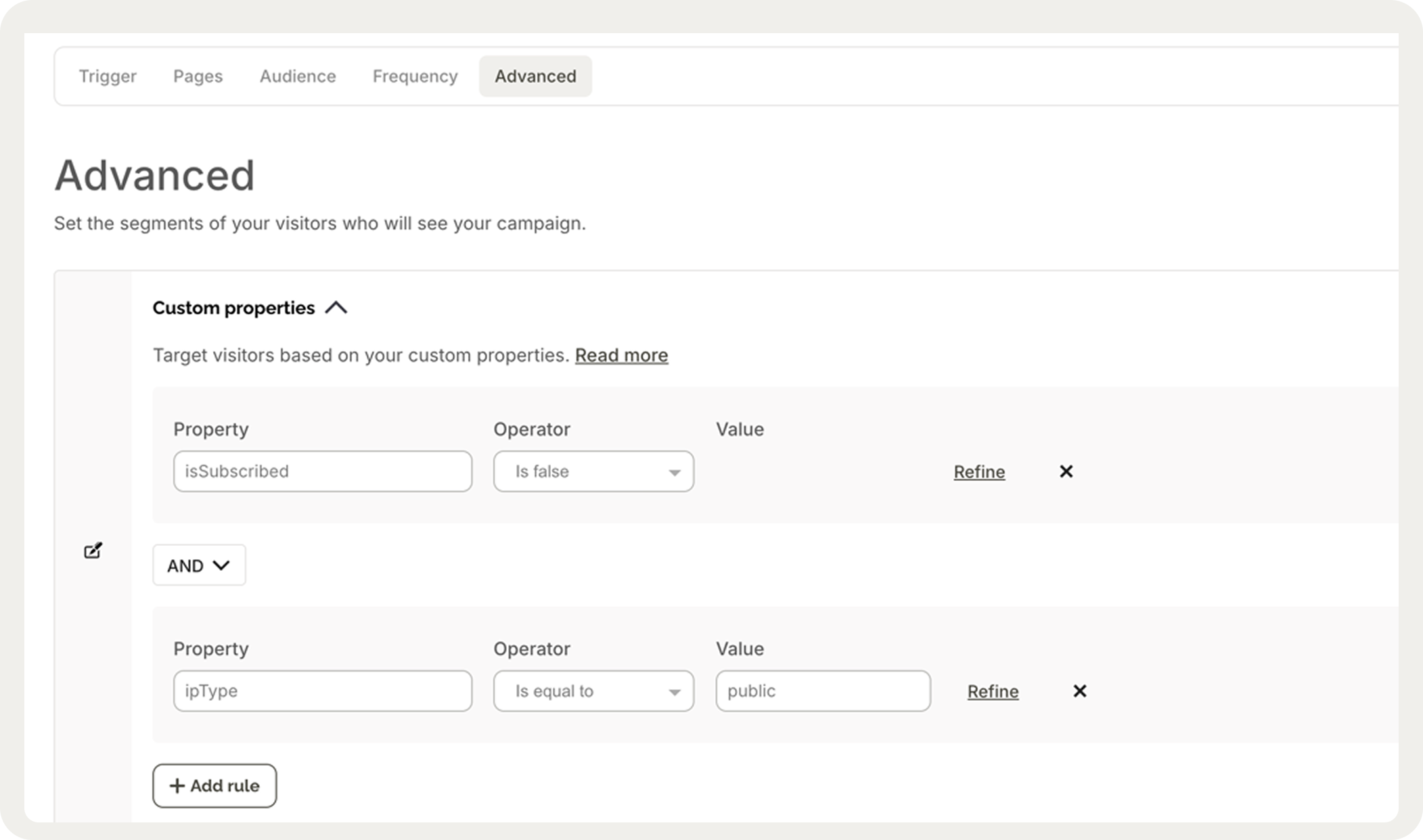
Task: Collapse the Custom properties section chevron
Action: [336, 308]
